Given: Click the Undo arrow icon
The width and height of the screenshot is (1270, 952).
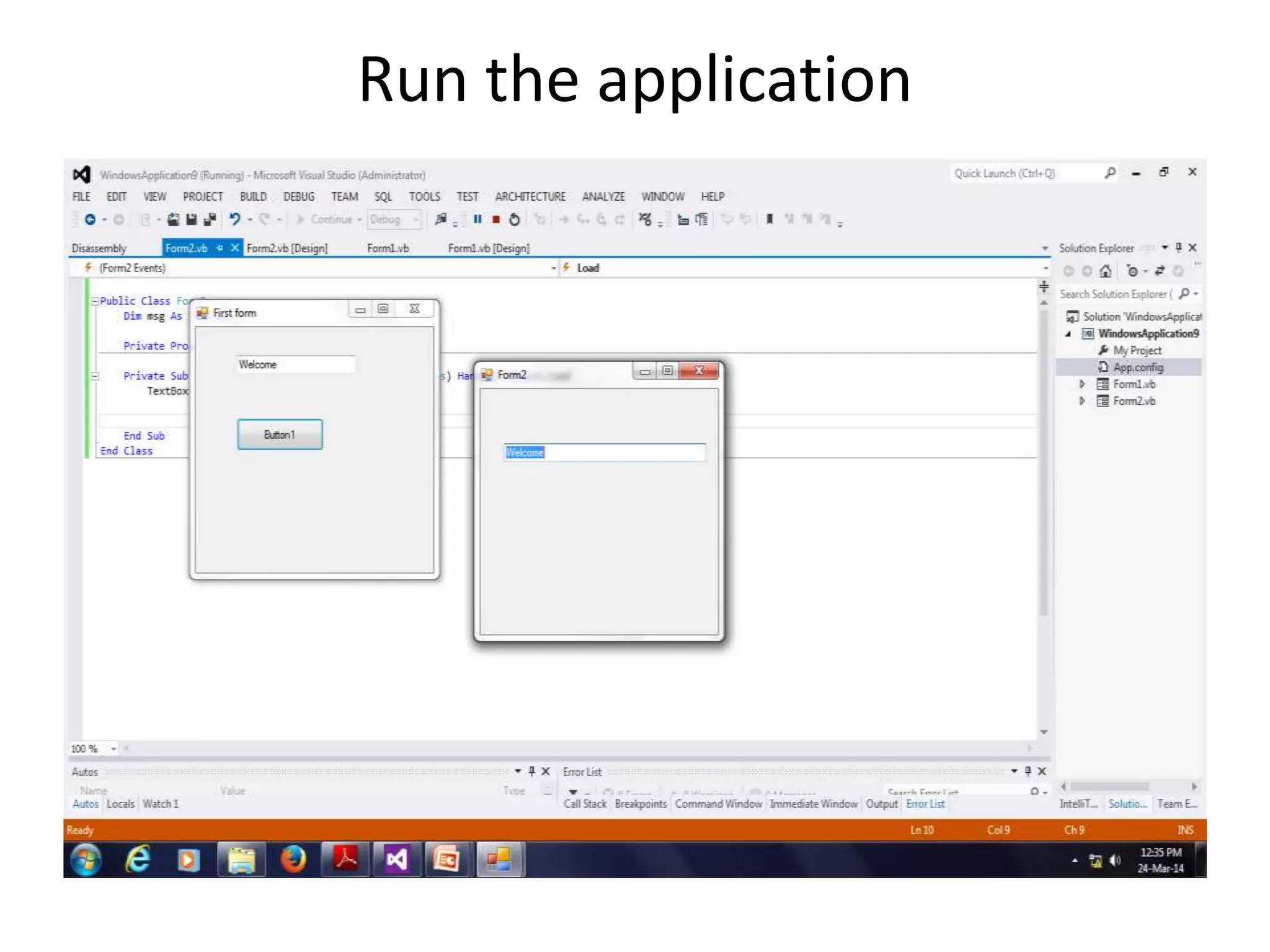Looking at the screenshot, I should pos(234,219).
